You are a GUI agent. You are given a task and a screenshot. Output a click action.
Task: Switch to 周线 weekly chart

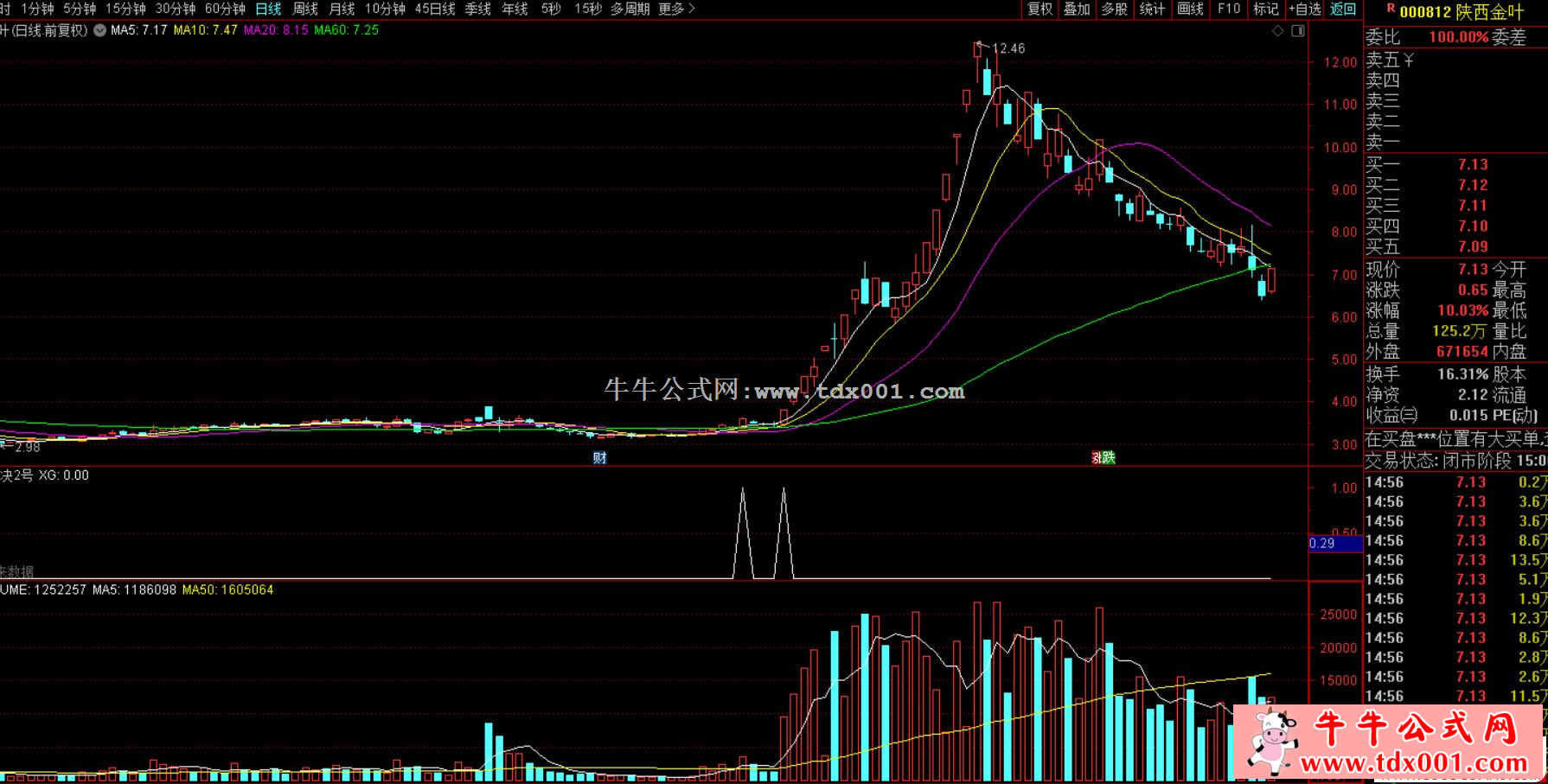click(305, 9)
